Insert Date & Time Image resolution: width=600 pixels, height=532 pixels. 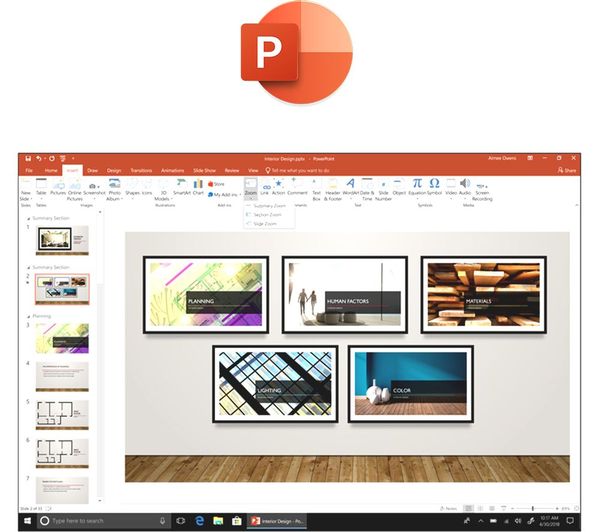coord(367,190)
